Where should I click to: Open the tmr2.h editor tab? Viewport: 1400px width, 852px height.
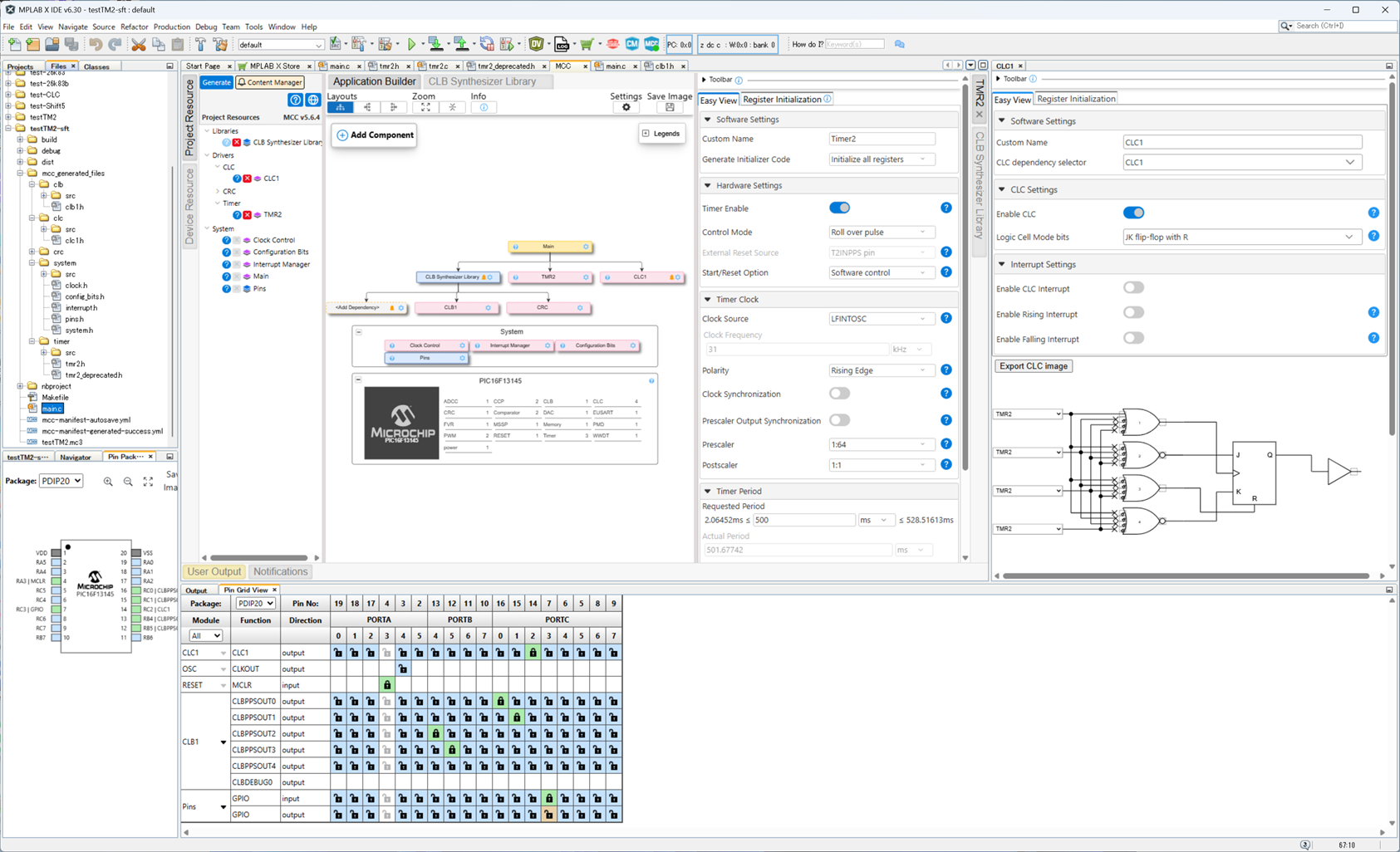click(x=389, y=66)
